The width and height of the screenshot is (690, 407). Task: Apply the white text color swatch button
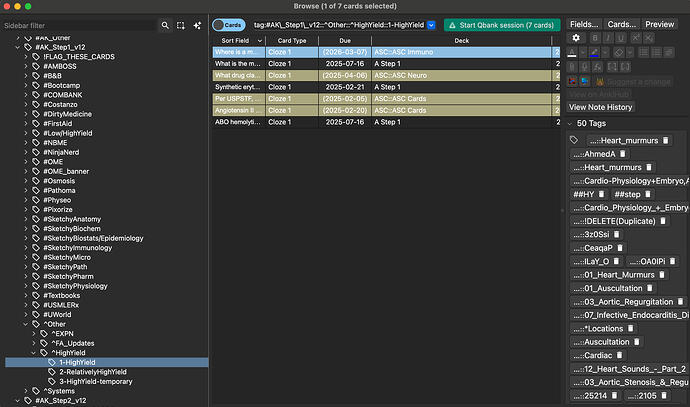point(572,52)
